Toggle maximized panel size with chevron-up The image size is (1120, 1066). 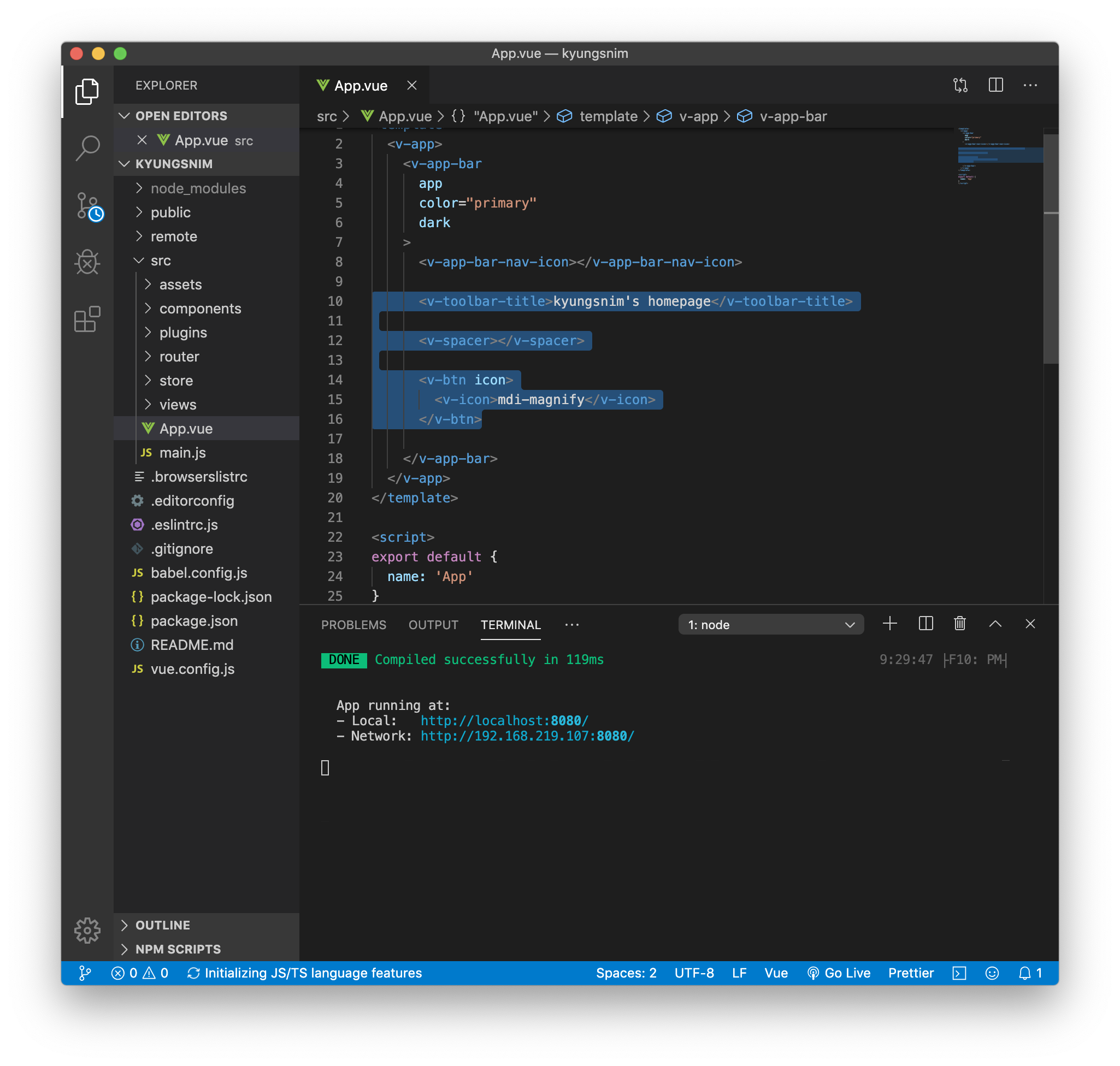pos(995,624)
